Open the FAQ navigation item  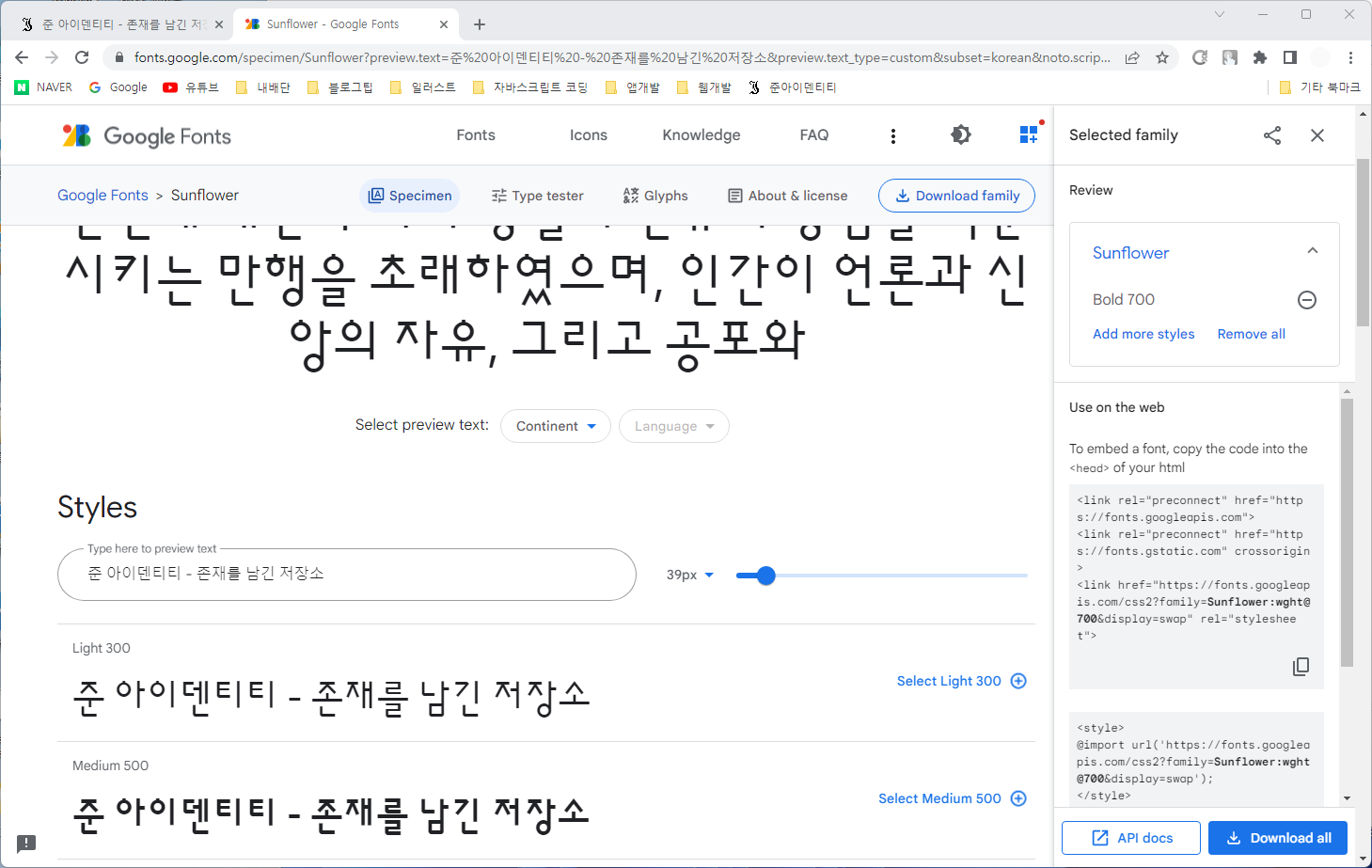tap(814, 135)
